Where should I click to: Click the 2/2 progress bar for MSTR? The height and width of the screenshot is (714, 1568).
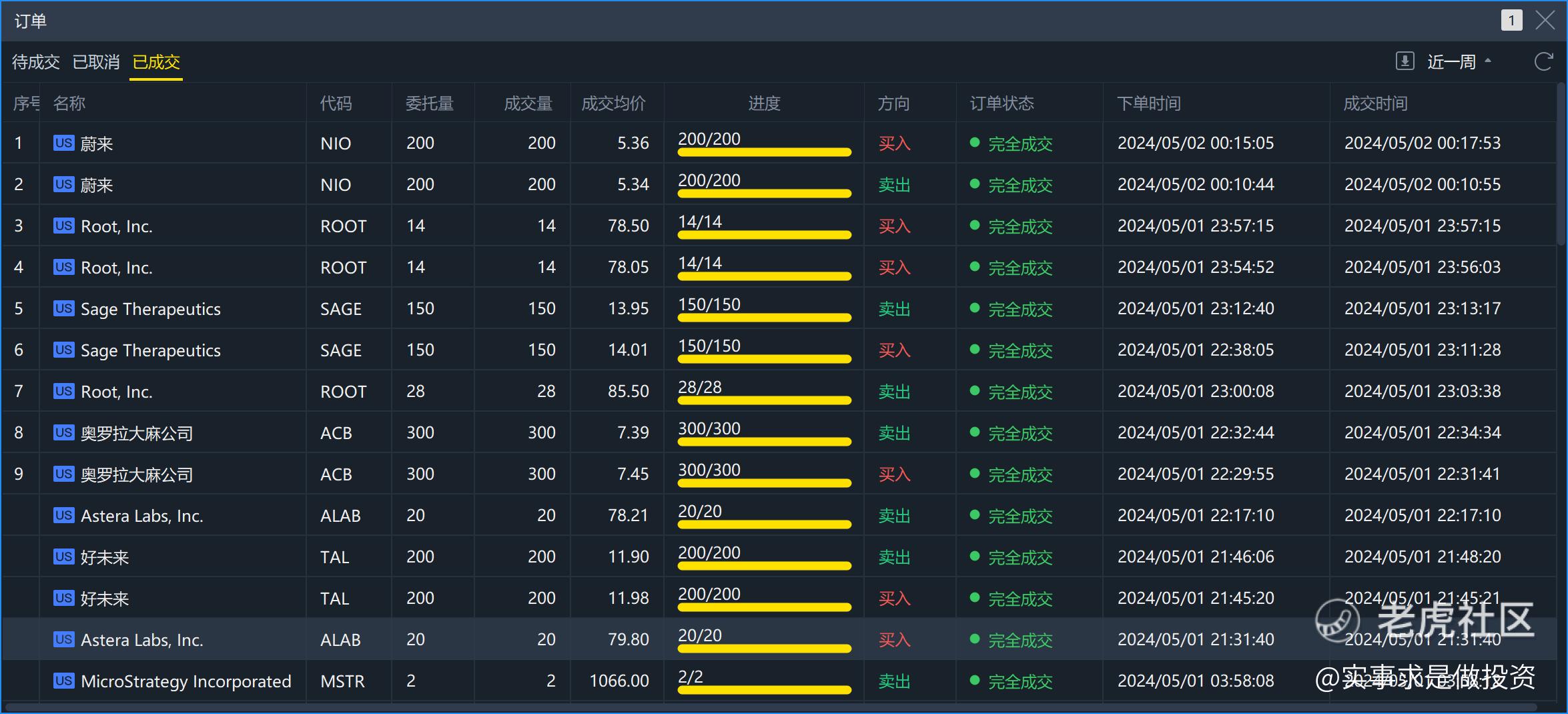pyautogui.click(x=764, y=690)
